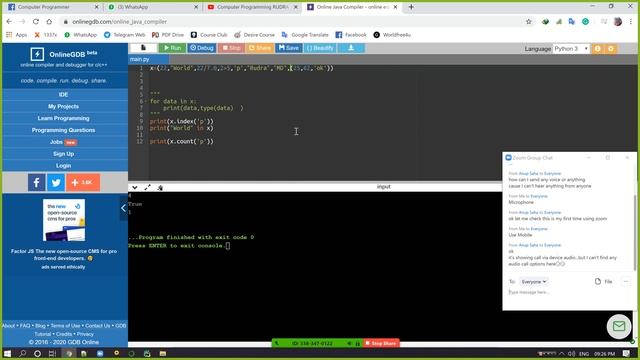
Task: Click the address bar URL
Action: click(x=120, y=22)
